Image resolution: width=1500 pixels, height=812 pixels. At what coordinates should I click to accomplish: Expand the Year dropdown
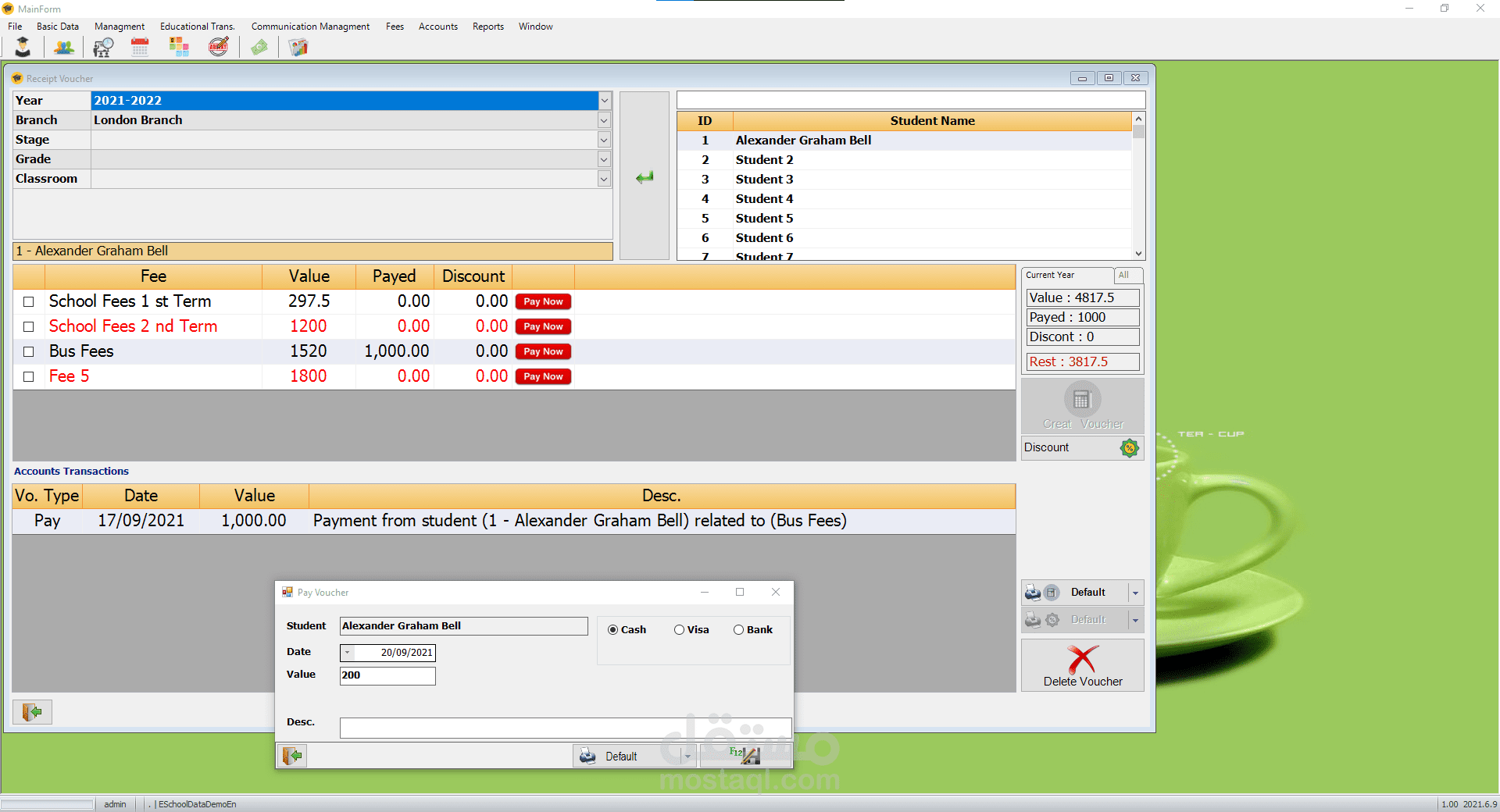[605, 101]
